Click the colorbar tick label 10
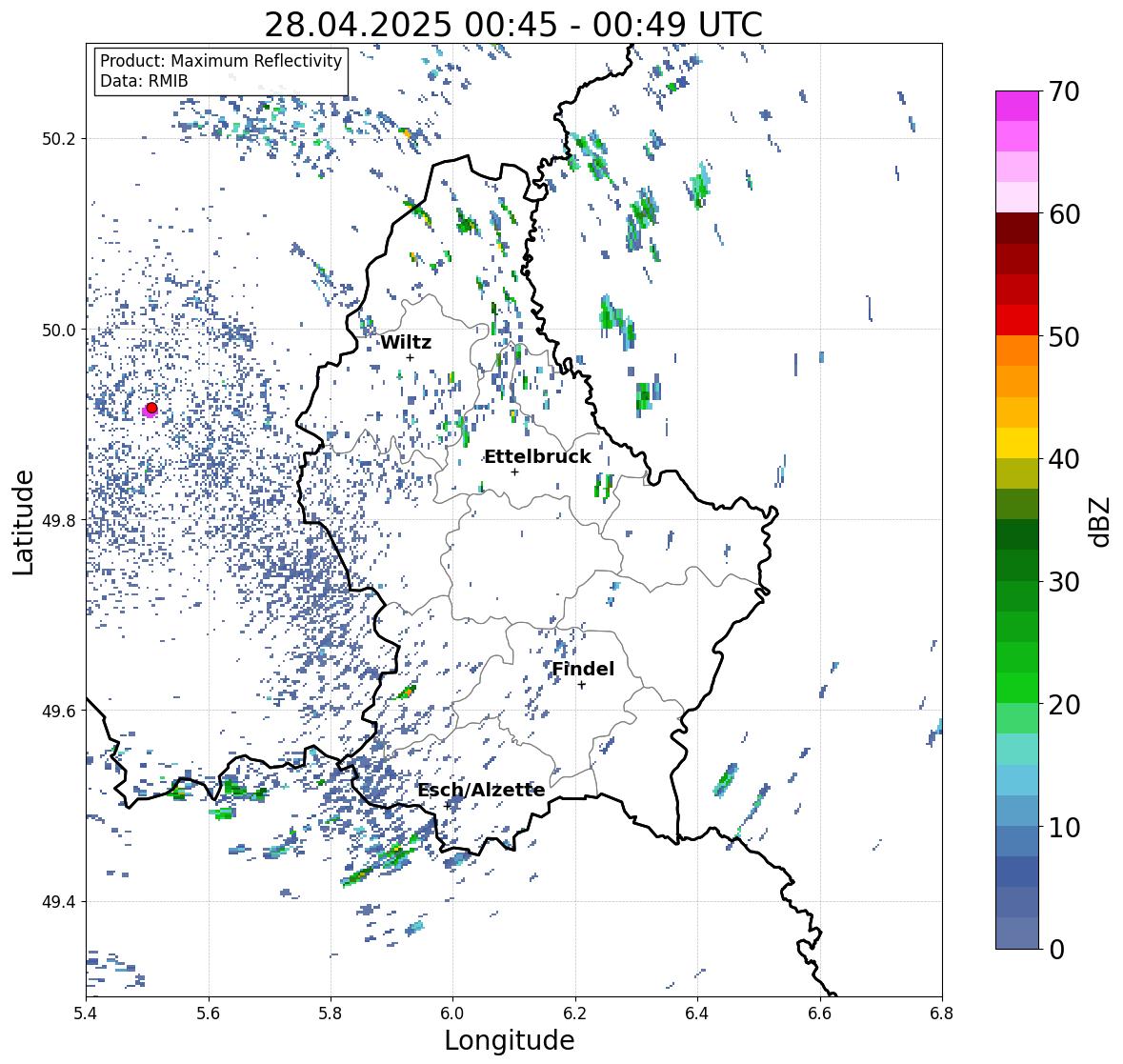 pos(1064,827)
